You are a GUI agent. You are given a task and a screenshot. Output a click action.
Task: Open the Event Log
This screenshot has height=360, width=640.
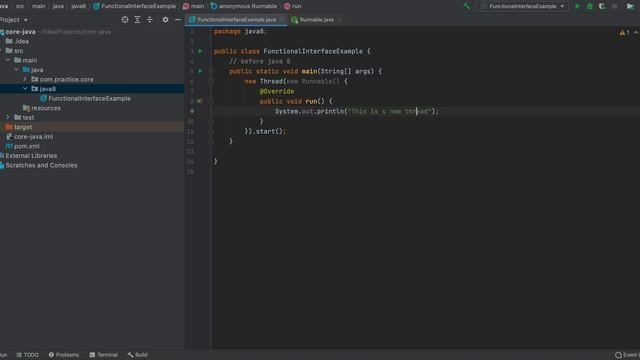pos(627,355)
